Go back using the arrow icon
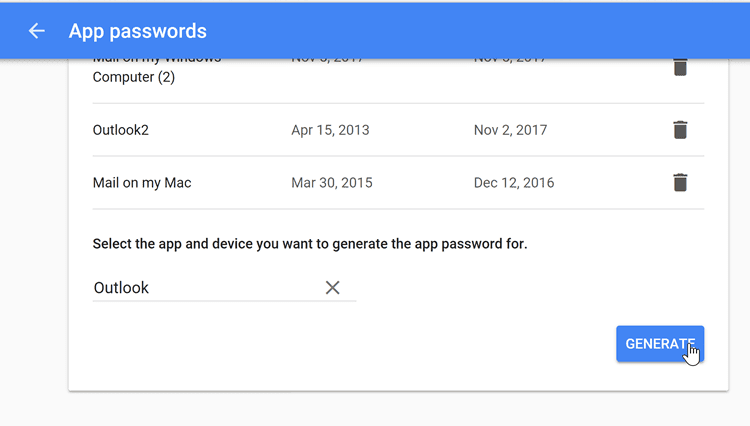 pyautogui.click(x=36, y=31)
